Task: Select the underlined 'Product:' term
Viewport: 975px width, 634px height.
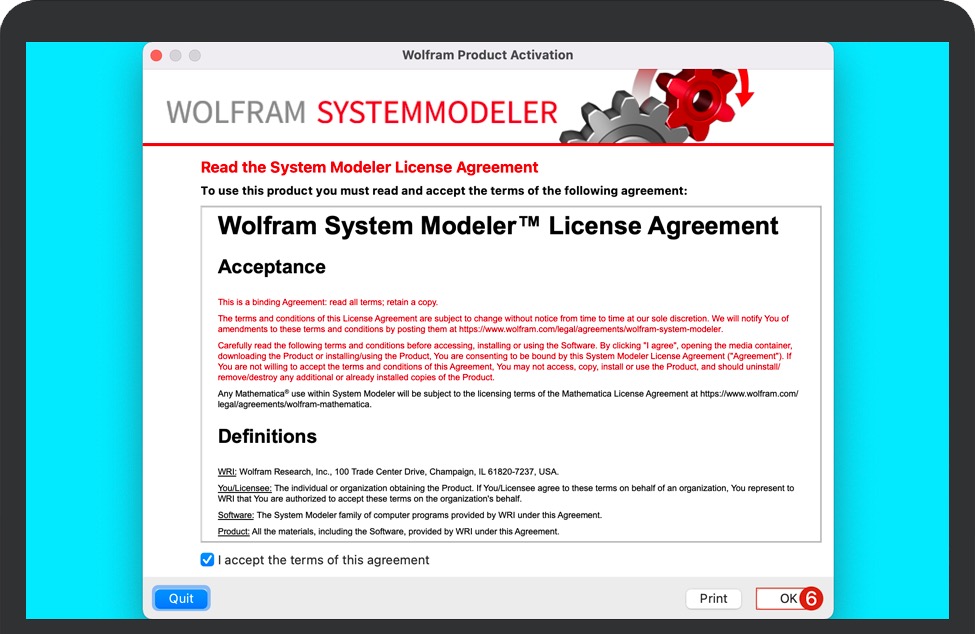Action: [234, 532]
